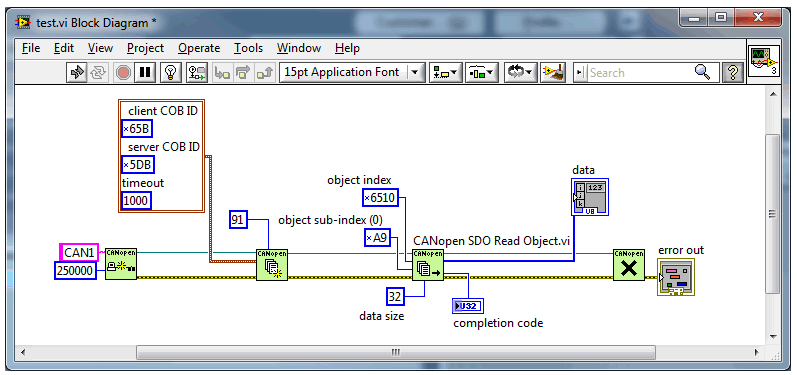The image size is (797, 375).
Task: Click the LabVIEW icon in title bar
Action: pyautogui.click(x=23, y=22)
